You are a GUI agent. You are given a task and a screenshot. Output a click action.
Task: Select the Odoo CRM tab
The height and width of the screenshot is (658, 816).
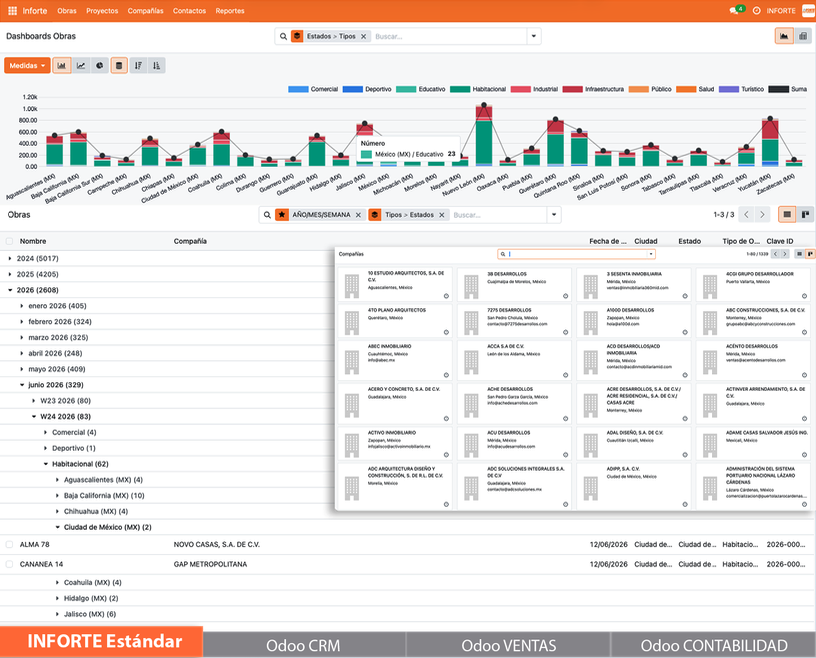point(303,646)
